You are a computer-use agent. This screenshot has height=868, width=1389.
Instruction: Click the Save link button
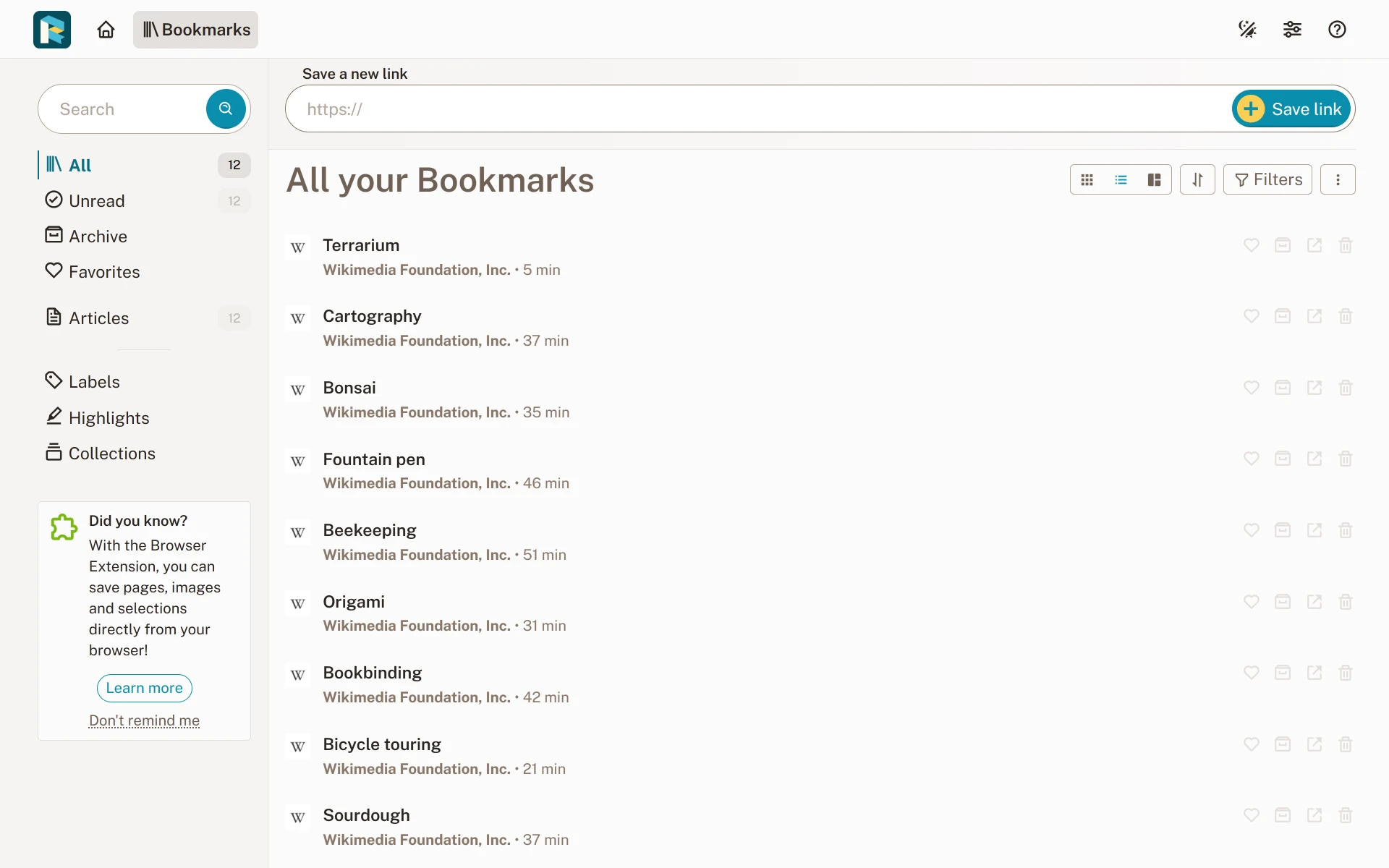click(1291, 109)
